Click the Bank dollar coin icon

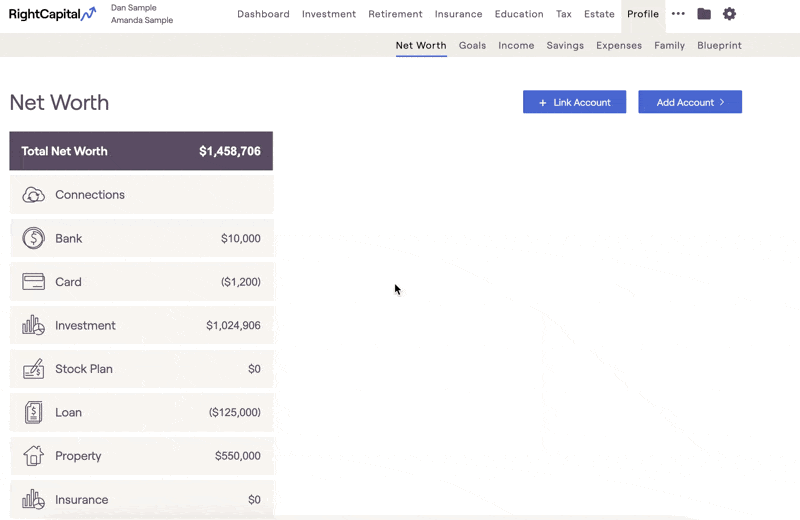pos(33,238)
